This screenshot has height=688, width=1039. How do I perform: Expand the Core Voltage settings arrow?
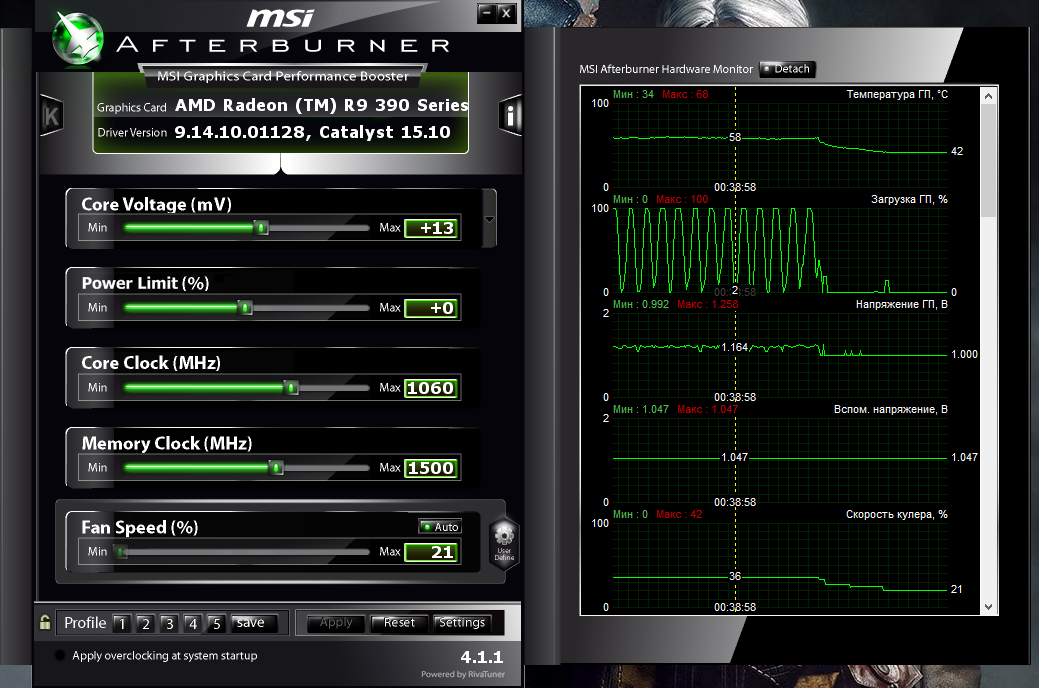point(489,219)
